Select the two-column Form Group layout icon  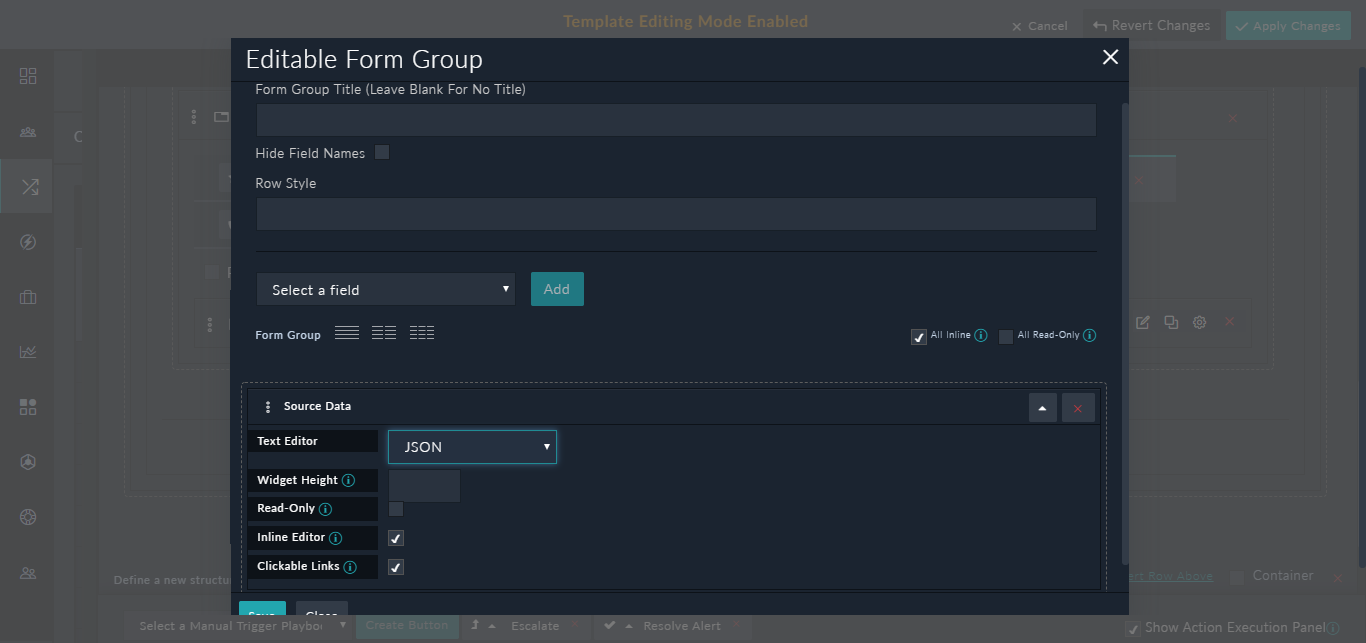384,332
